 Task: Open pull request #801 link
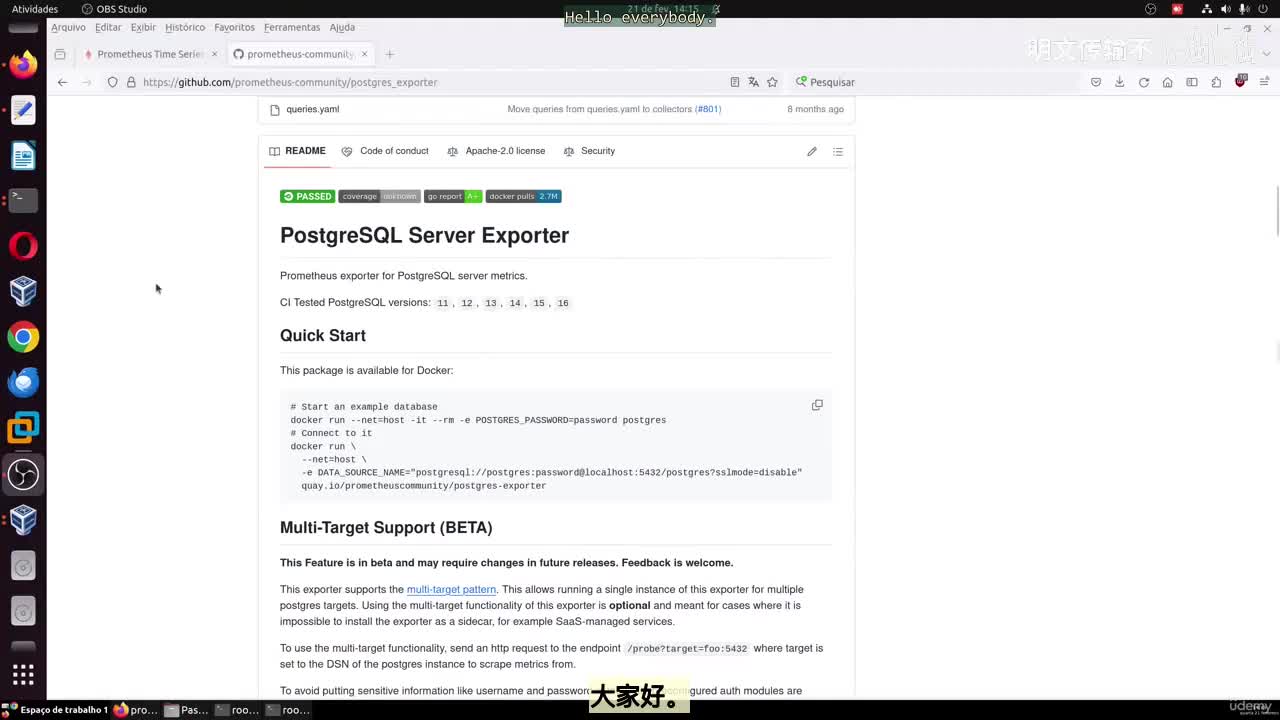pyautogui.click(x=708, y=109)
